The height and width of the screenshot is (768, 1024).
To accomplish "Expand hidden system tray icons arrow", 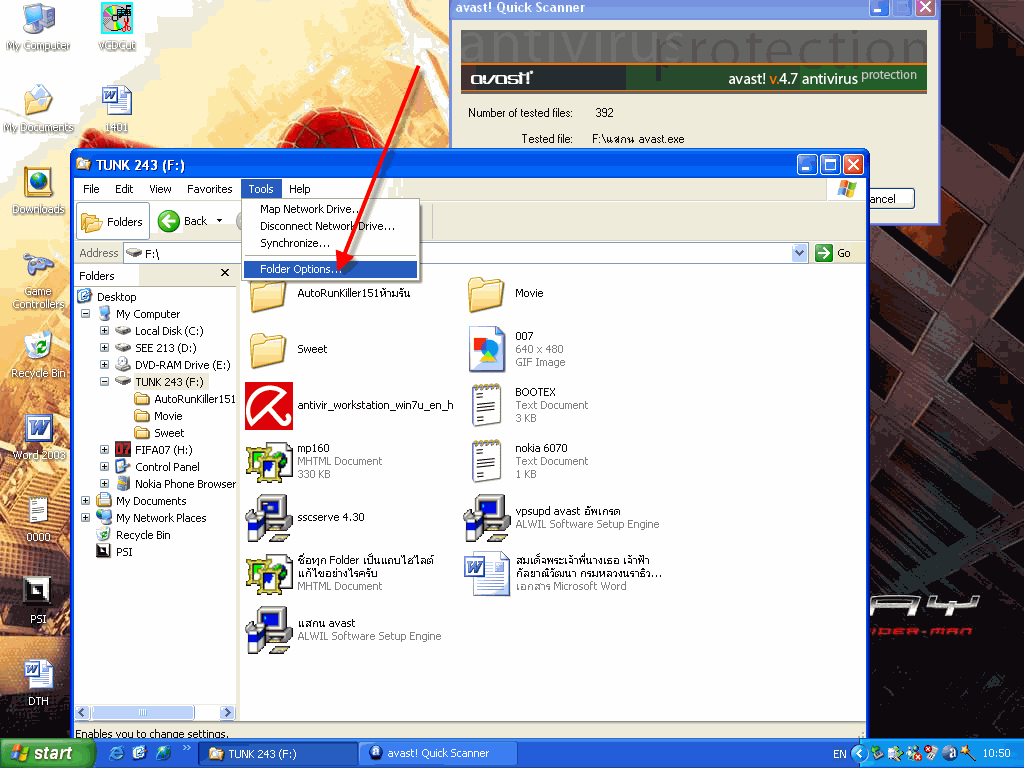I will click(x=859, y=754).
